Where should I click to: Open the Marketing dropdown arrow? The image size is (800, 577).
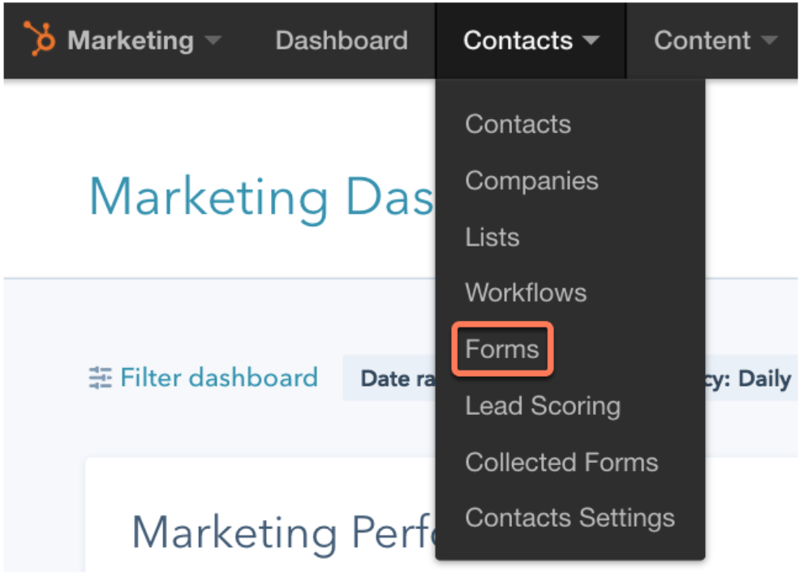pyautogui.click(x=212, y=42)
